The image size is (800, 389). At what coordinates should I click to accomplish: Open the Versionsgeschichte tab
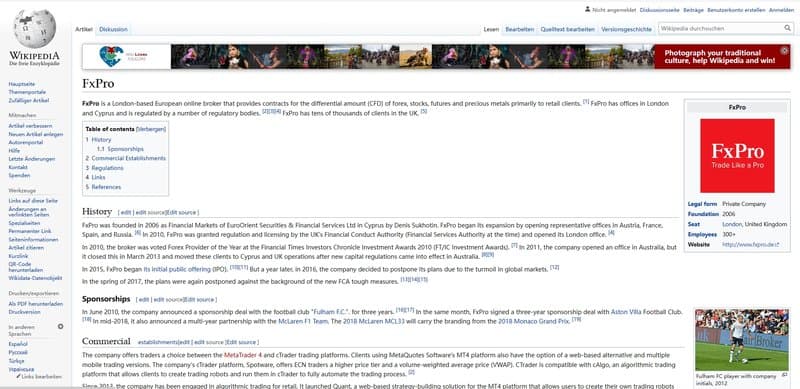pos(627,30)
